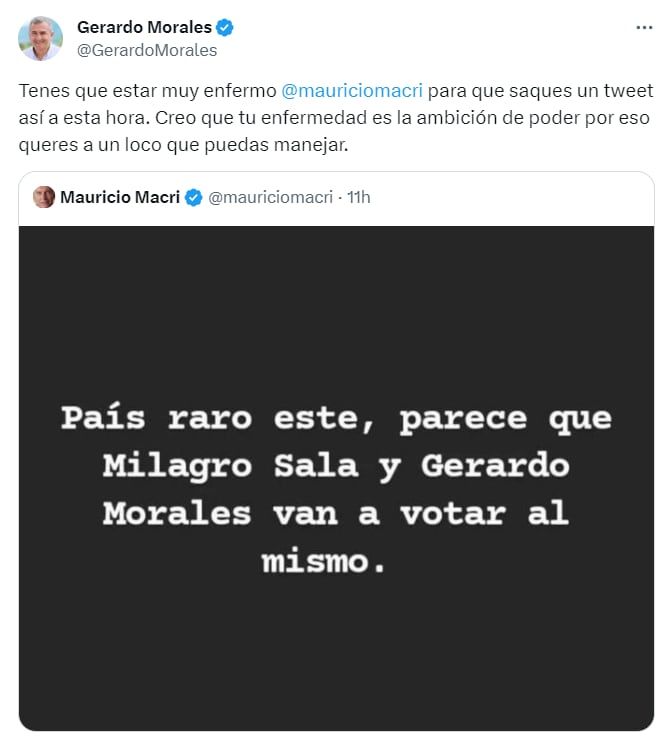Click tweet text starting "Tenes que estar"
668x740 pixels.
(150, 91)
